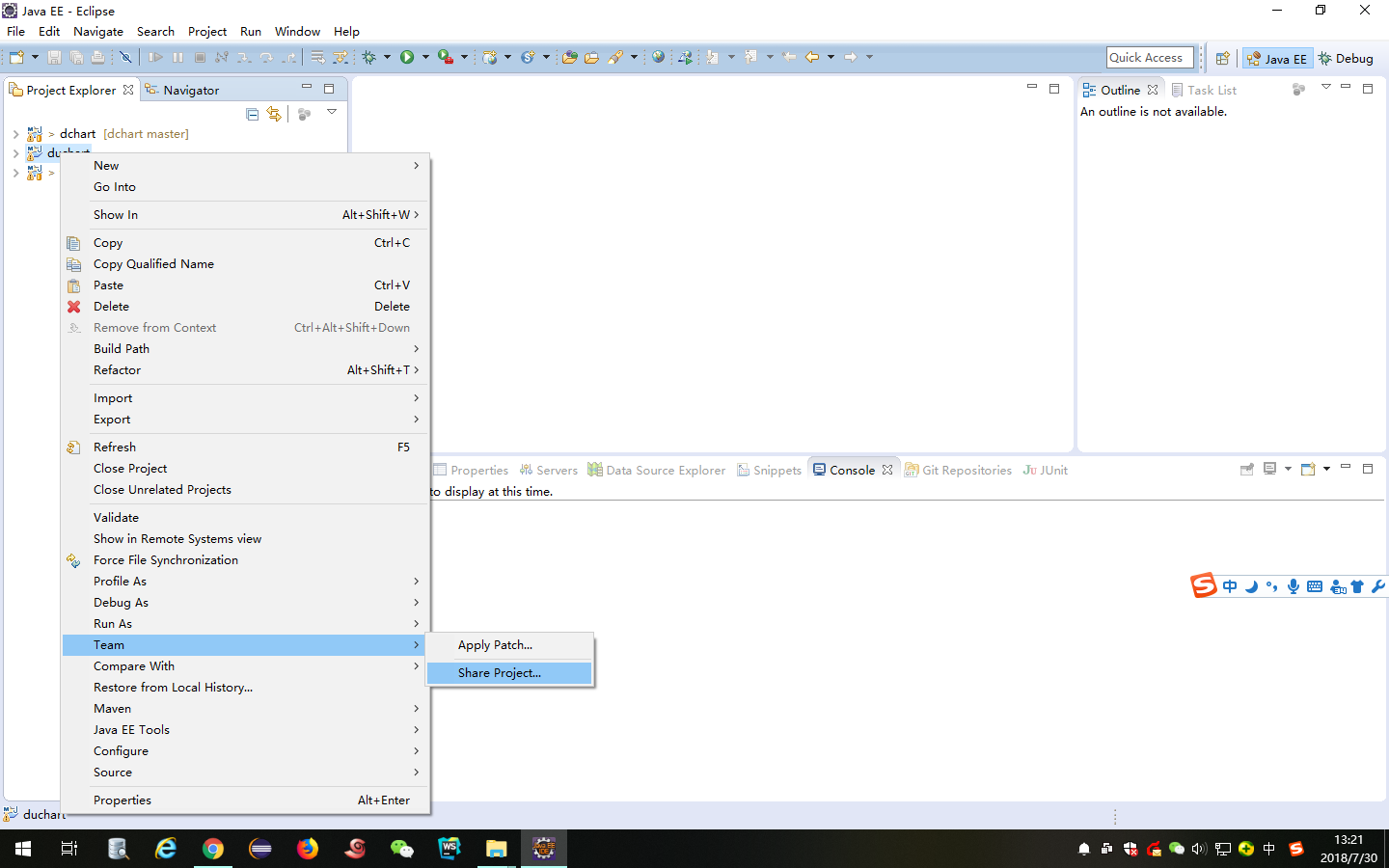
Task: Toggle Link with Editor in Project Explorer
Action: click(274, 114)
